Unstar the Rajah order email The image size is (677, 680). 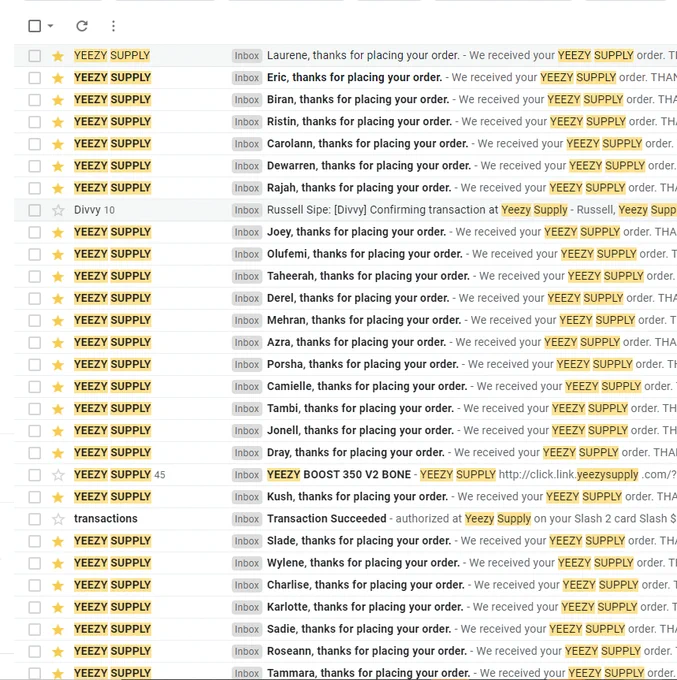tap(58, 188)
